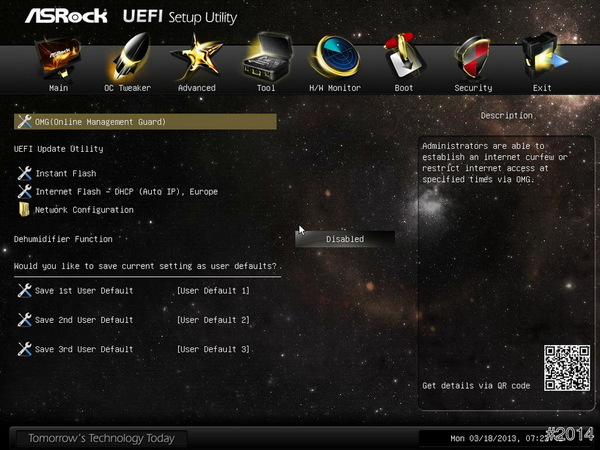The width and height of the screenshot is (600, 450).
Task: Click the H/W Monitor radar icon
Action: point(335,57)
